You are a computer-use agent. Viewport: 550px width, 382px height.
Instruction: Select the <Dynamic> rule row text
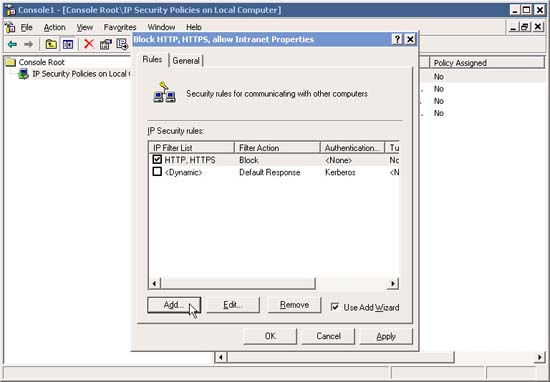coord(183,172)
